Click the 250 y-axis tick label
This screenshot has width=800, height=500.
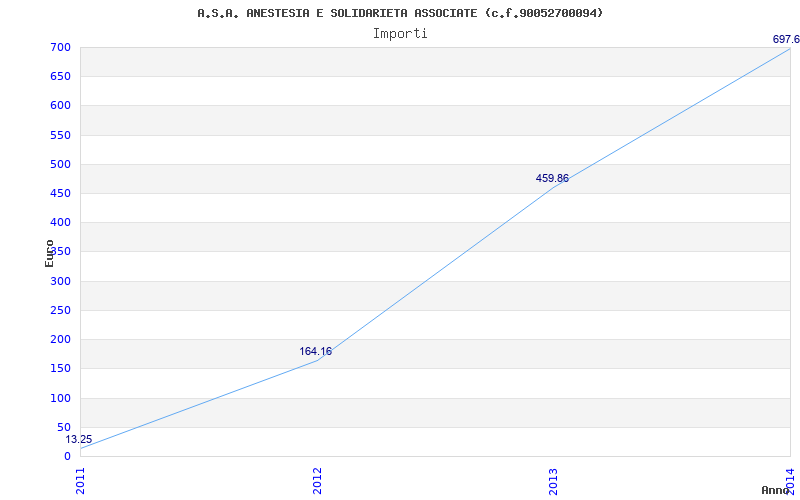61,310
